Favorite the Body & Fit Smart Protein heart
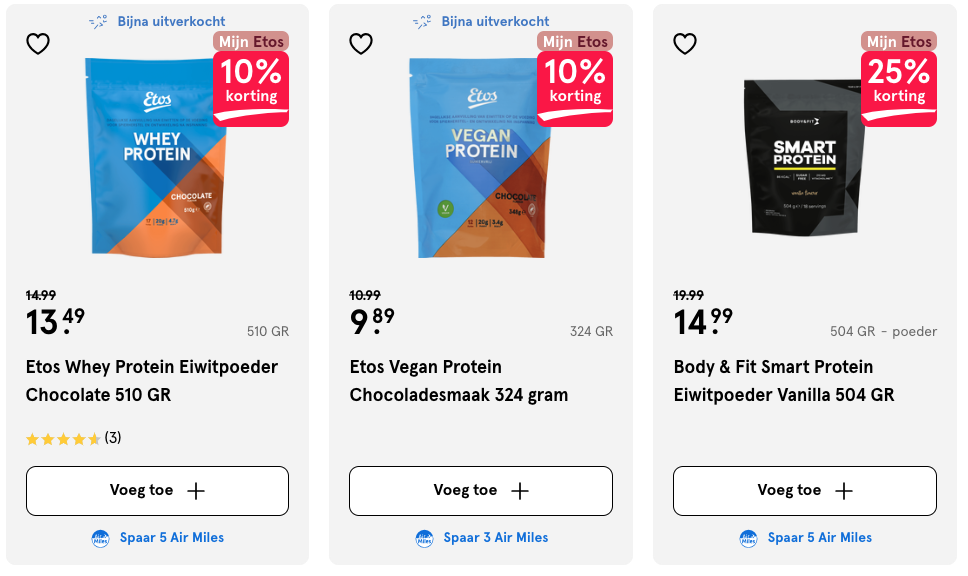This screenshot has height=576, width=968. pos(685,44)
